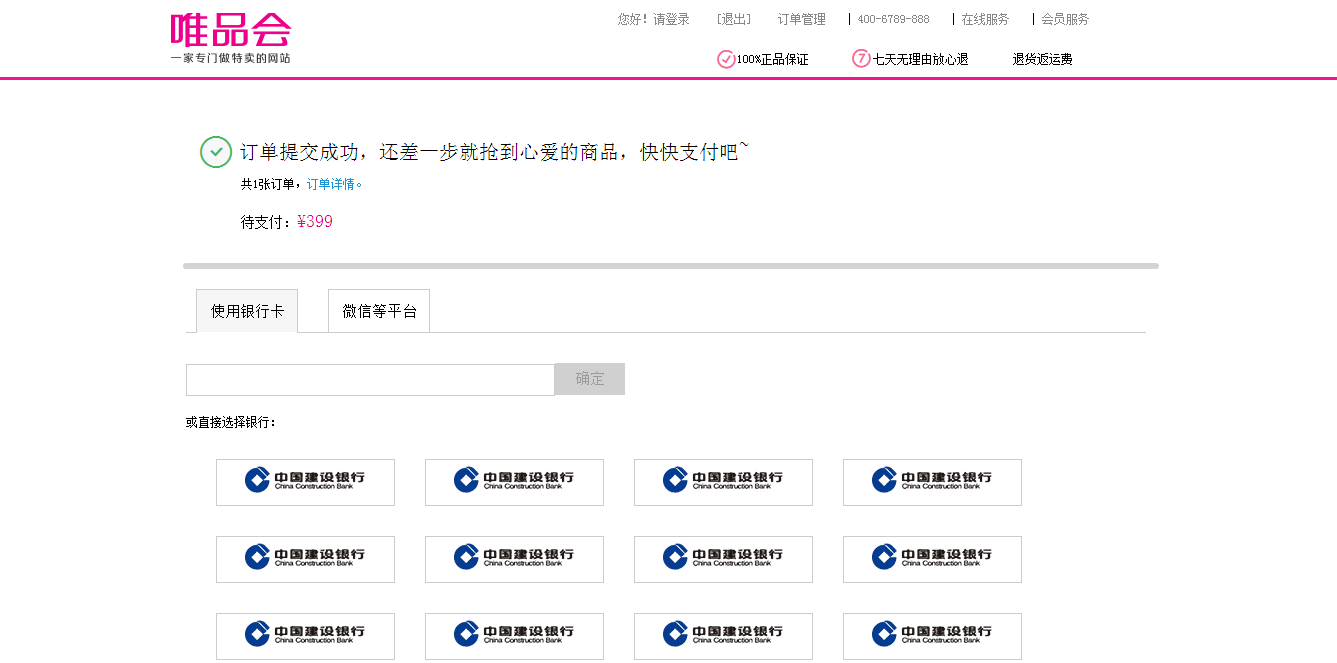Select first bank in the third row

305,636
